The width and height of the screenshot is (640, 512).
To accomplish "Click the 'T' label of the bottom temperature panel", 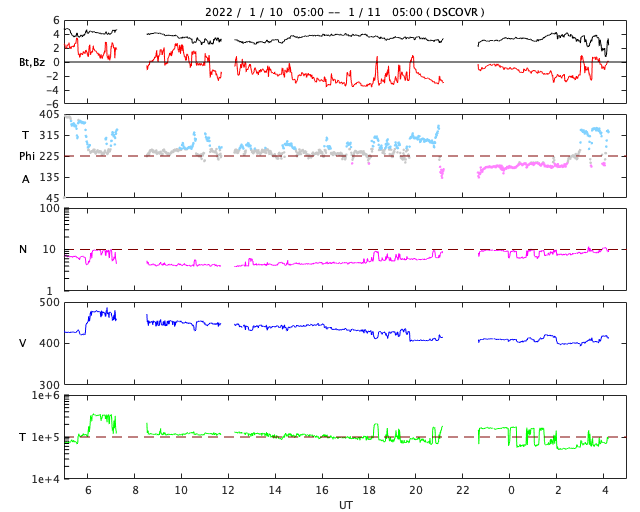I will point(23,437).
